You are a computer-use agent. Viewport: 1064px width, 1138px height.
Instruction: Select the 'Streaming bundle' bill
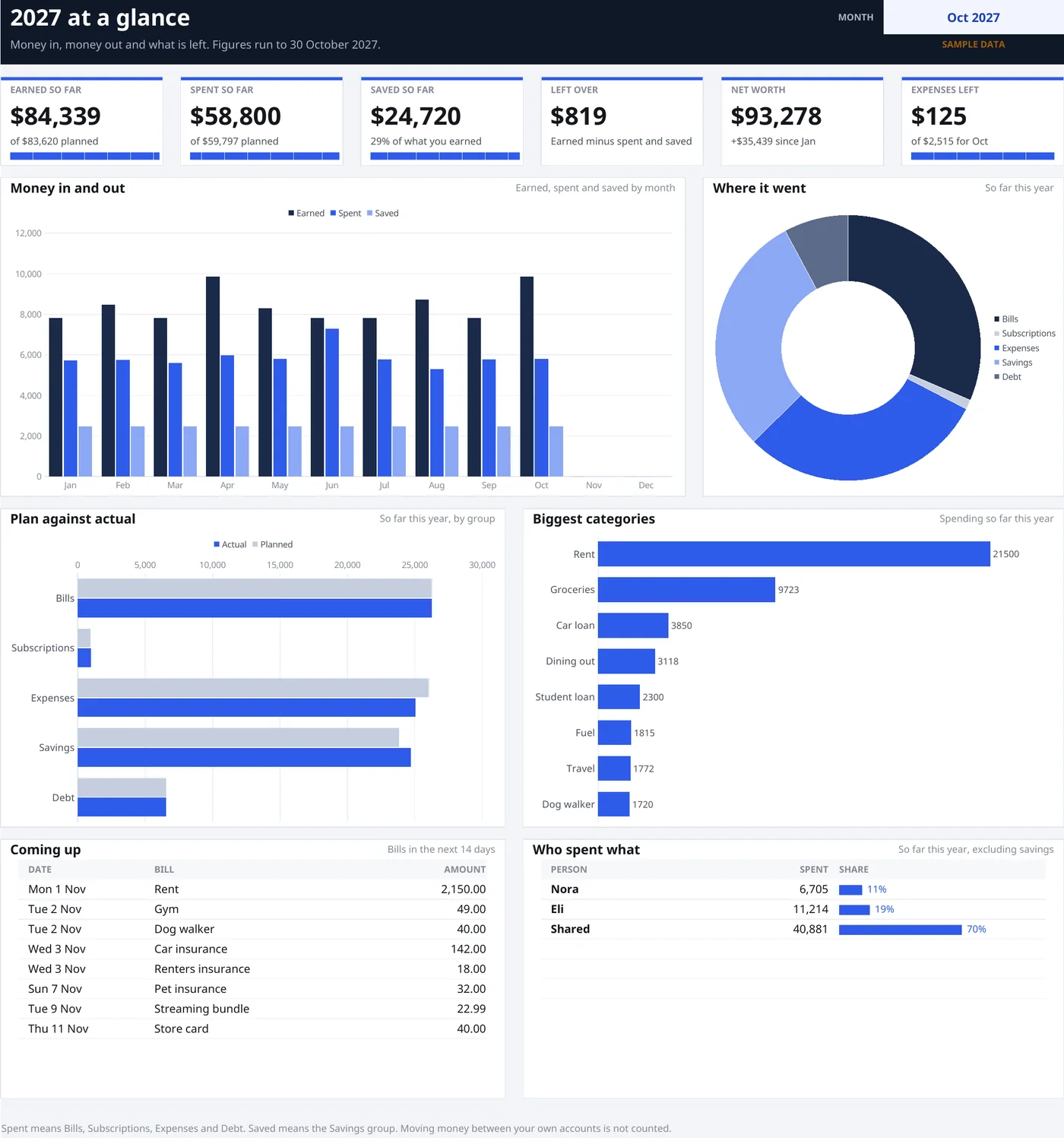(x=252, y=1009)
